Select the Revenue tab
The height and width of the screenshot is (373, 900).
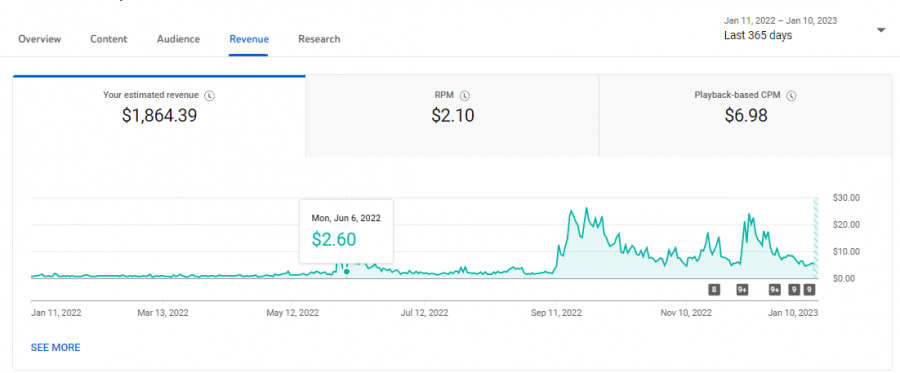point(249,39)
